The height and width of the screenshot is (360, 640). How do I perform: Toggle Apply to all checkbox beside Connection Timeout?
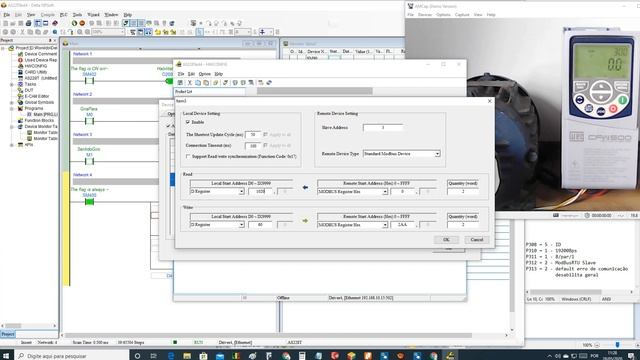265,145
